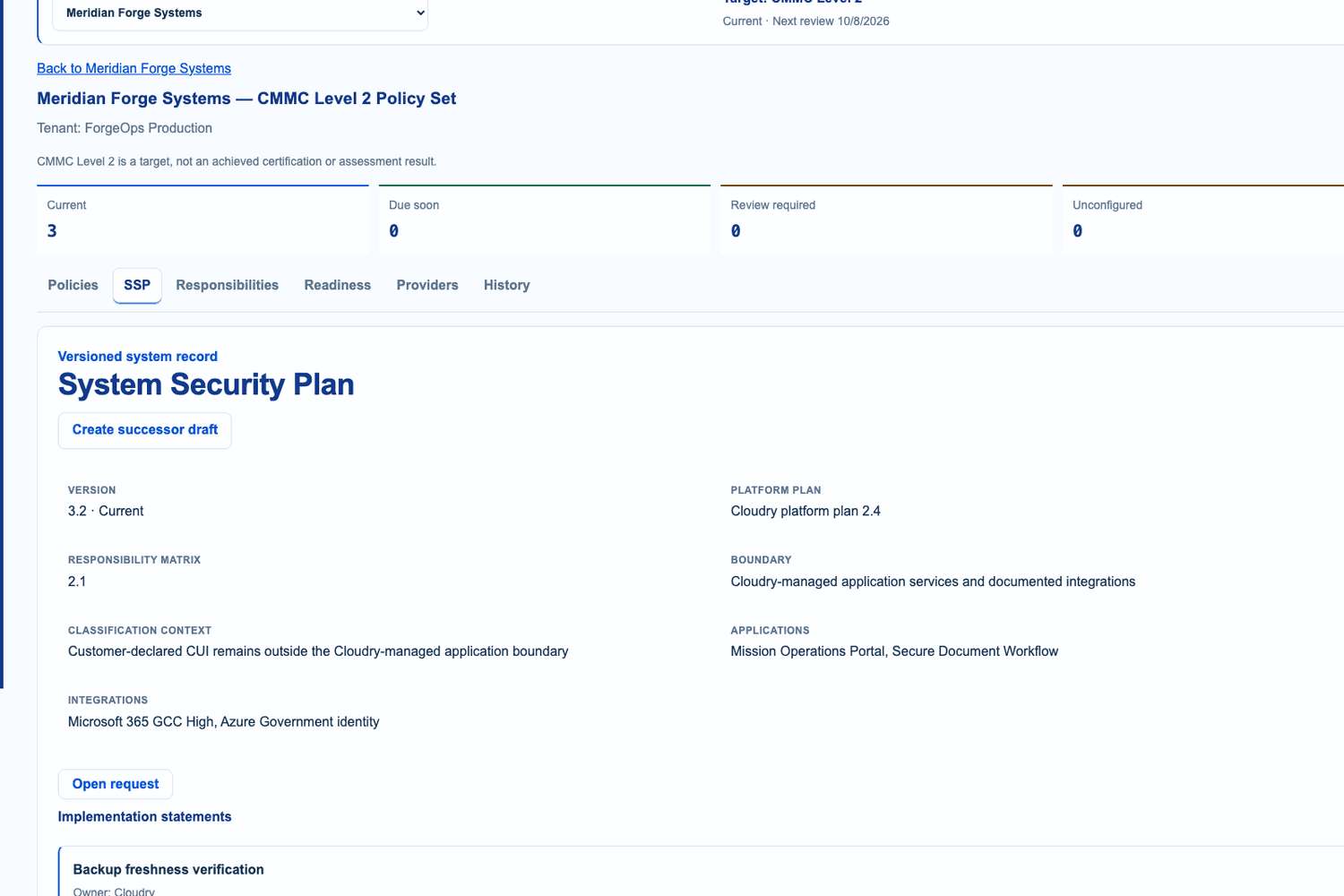Select the SSP tab

pos(137,285)
